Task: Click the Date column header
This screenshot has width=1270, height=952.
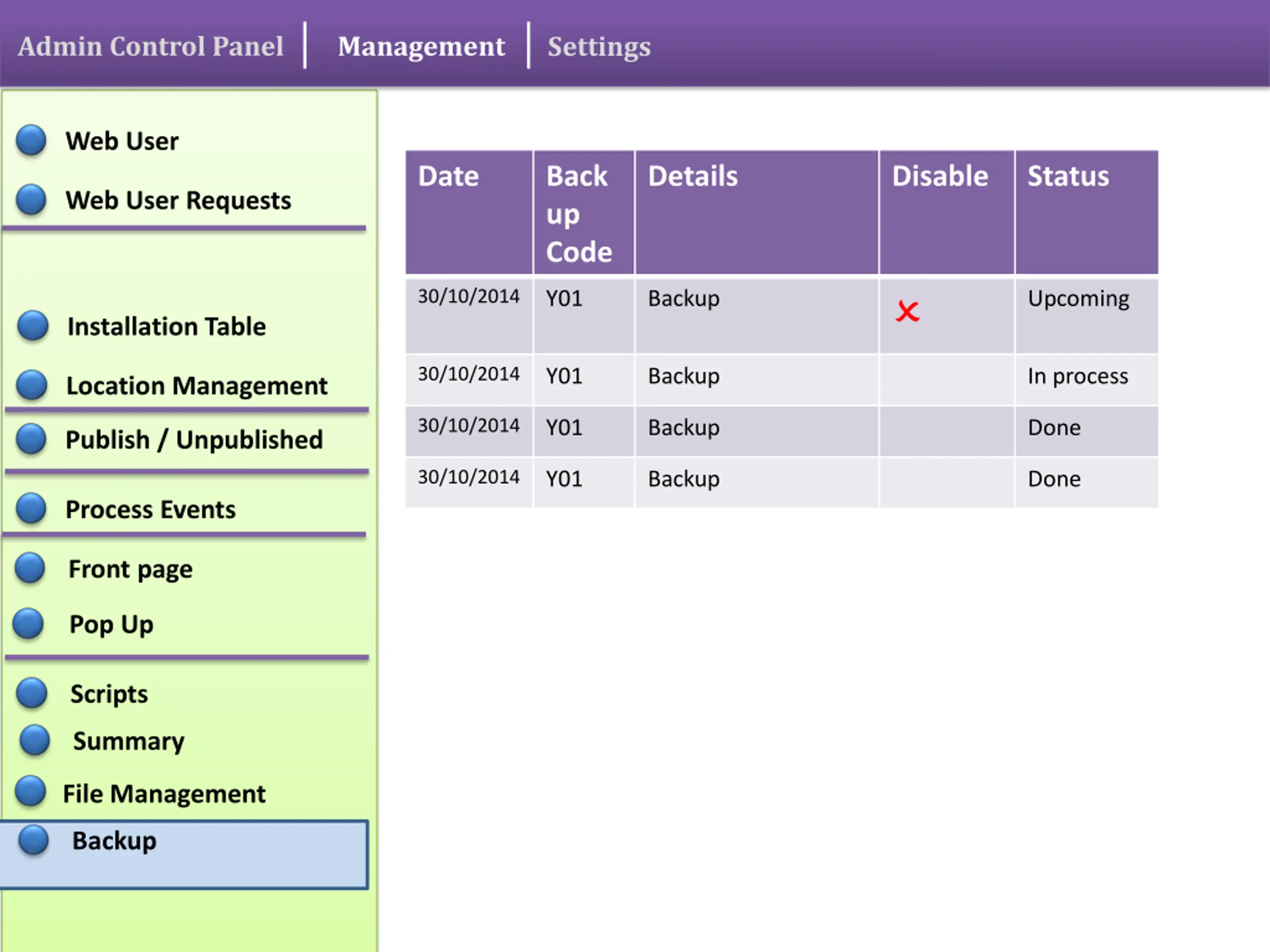Action: tap(448, 176)
